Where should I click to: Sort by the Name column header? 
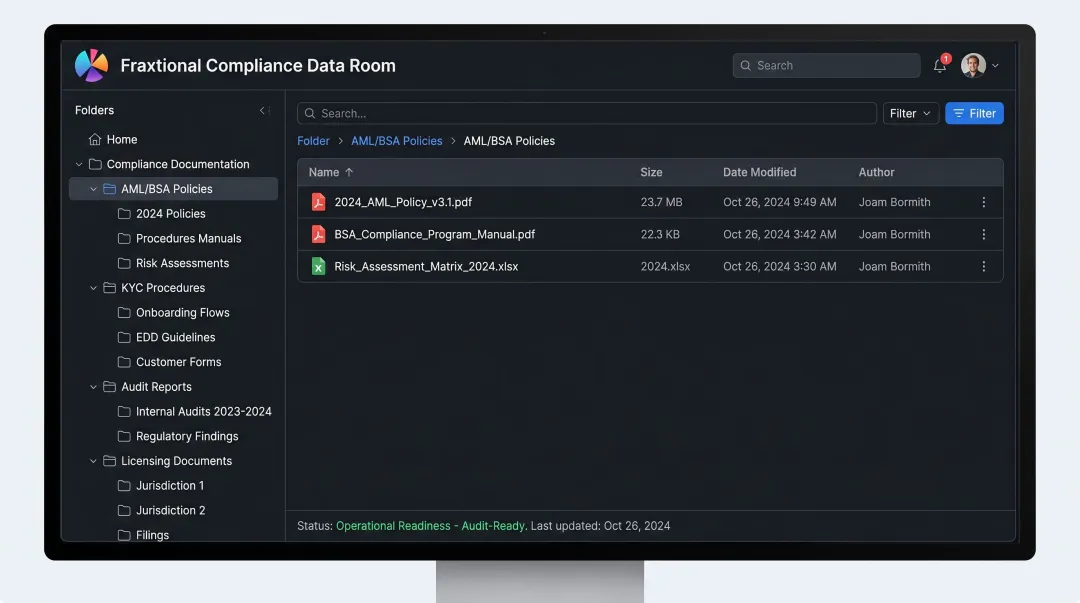(x=324, y=172)
